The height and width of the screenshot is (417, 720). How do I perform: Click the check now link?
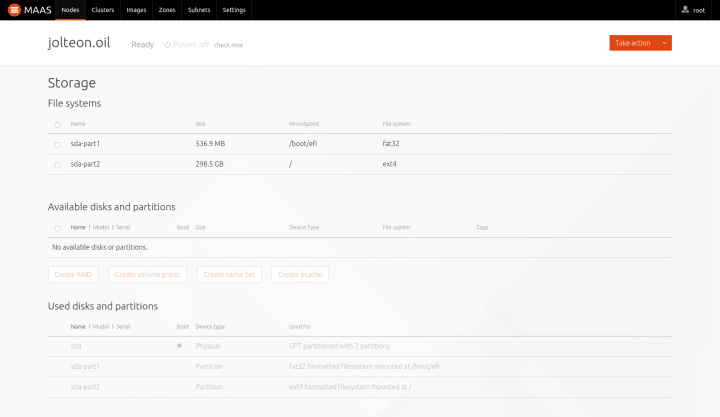point(228,45)
